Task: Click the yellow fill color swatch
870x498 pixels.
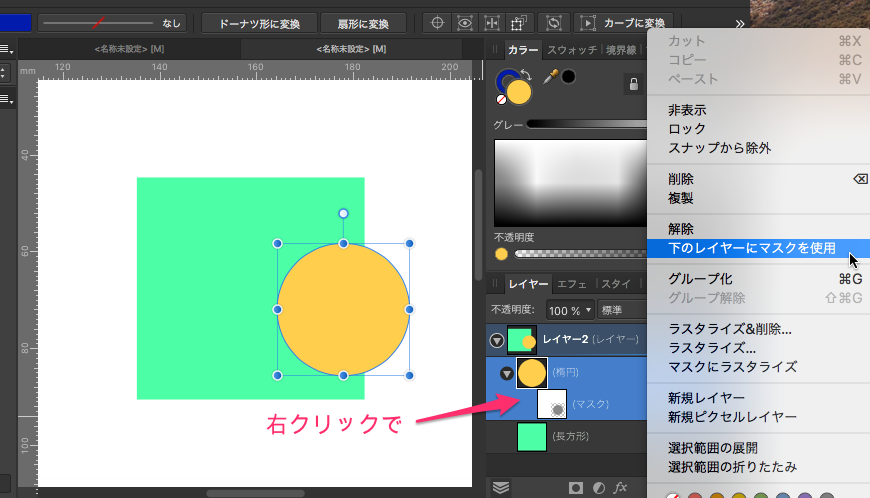Action: point(518,91)
